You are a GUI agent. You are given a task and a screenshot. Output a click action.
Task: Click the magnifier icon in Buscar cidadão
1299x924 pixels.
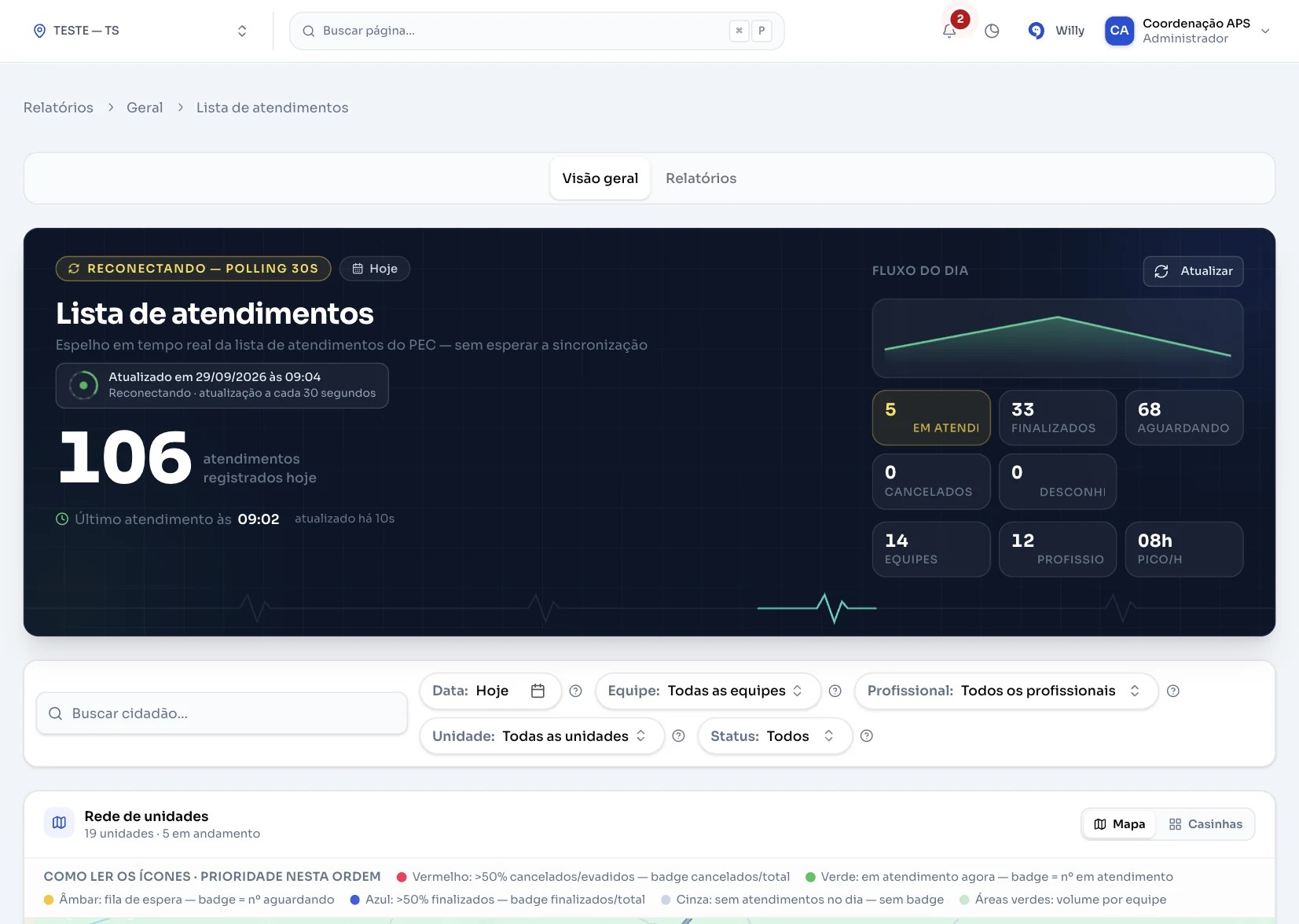pyautogui.click(x=55, y=713)
